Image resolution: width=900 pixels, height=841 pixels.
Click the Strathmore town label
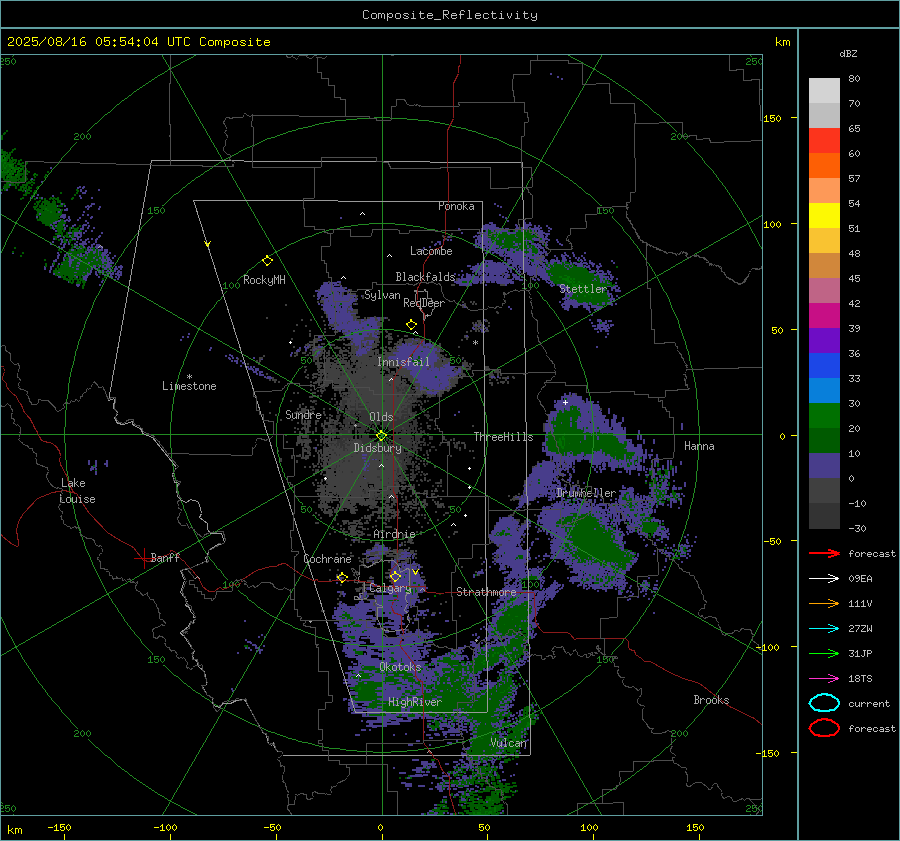pos(486,592)
